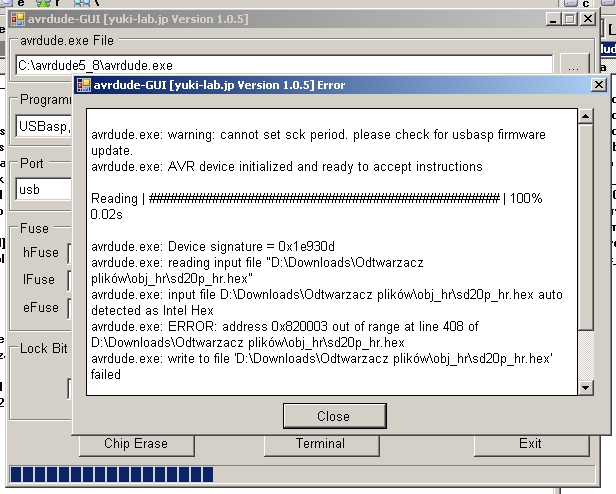Minimize the main avrdude-GUI window

553,19
